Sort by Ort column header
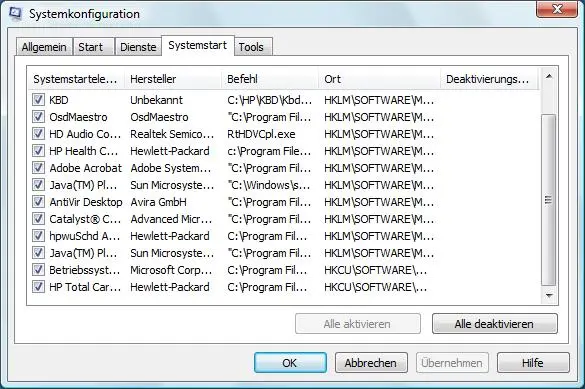585x389 pixels. 380,79
